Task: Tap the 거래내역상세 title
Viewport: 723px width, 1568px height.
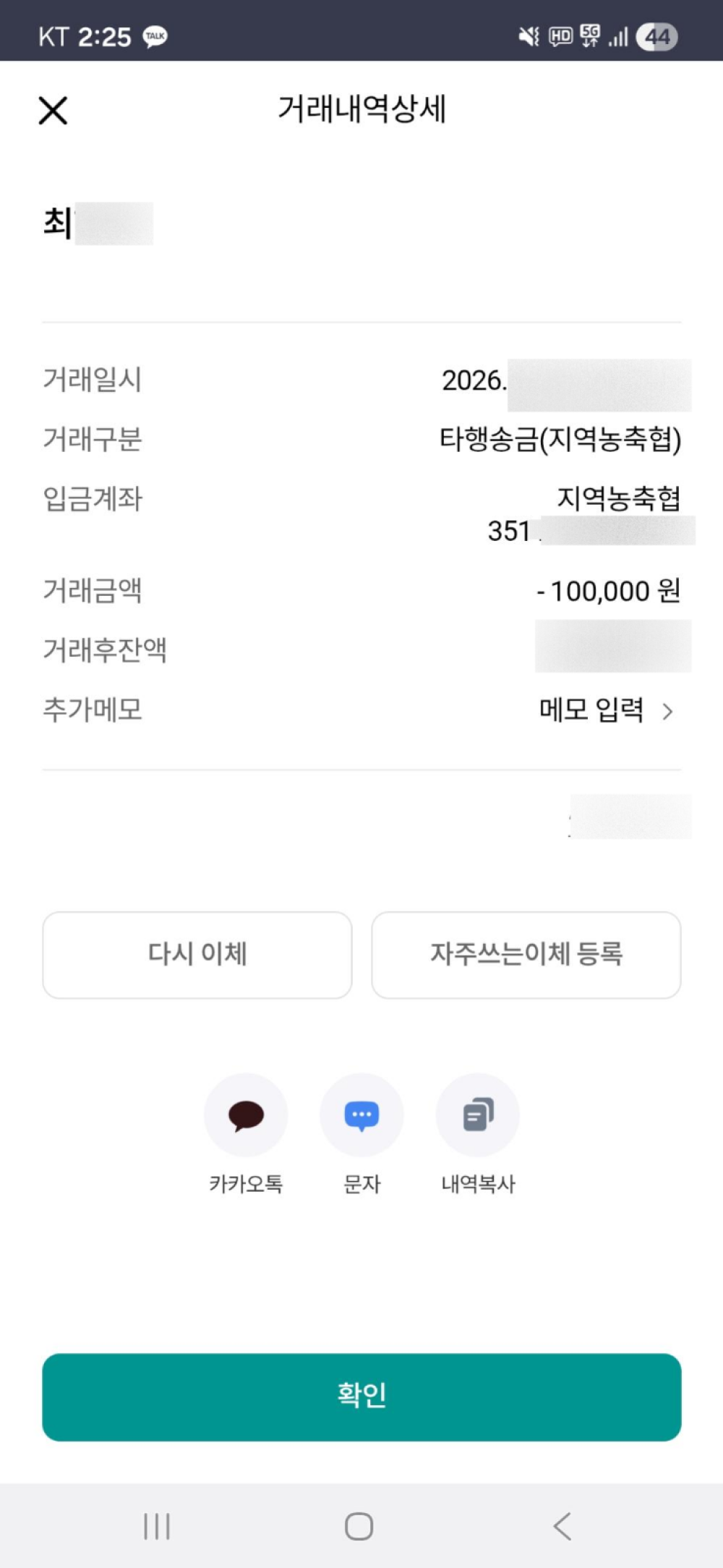Action: [x=361, y=110]
